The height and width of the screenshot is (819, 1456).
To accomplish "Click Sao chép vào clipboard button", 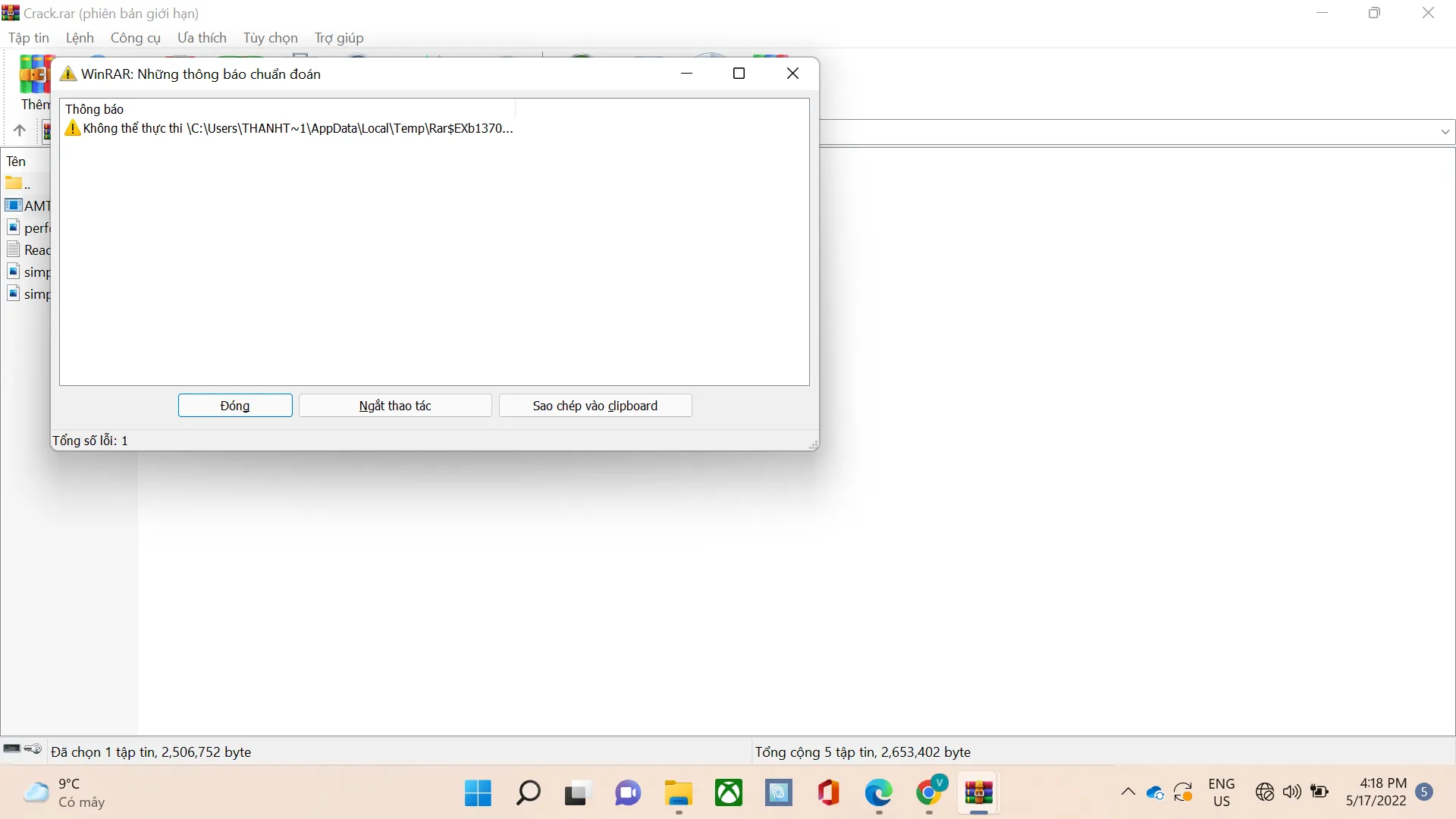I will click(595, 406).
